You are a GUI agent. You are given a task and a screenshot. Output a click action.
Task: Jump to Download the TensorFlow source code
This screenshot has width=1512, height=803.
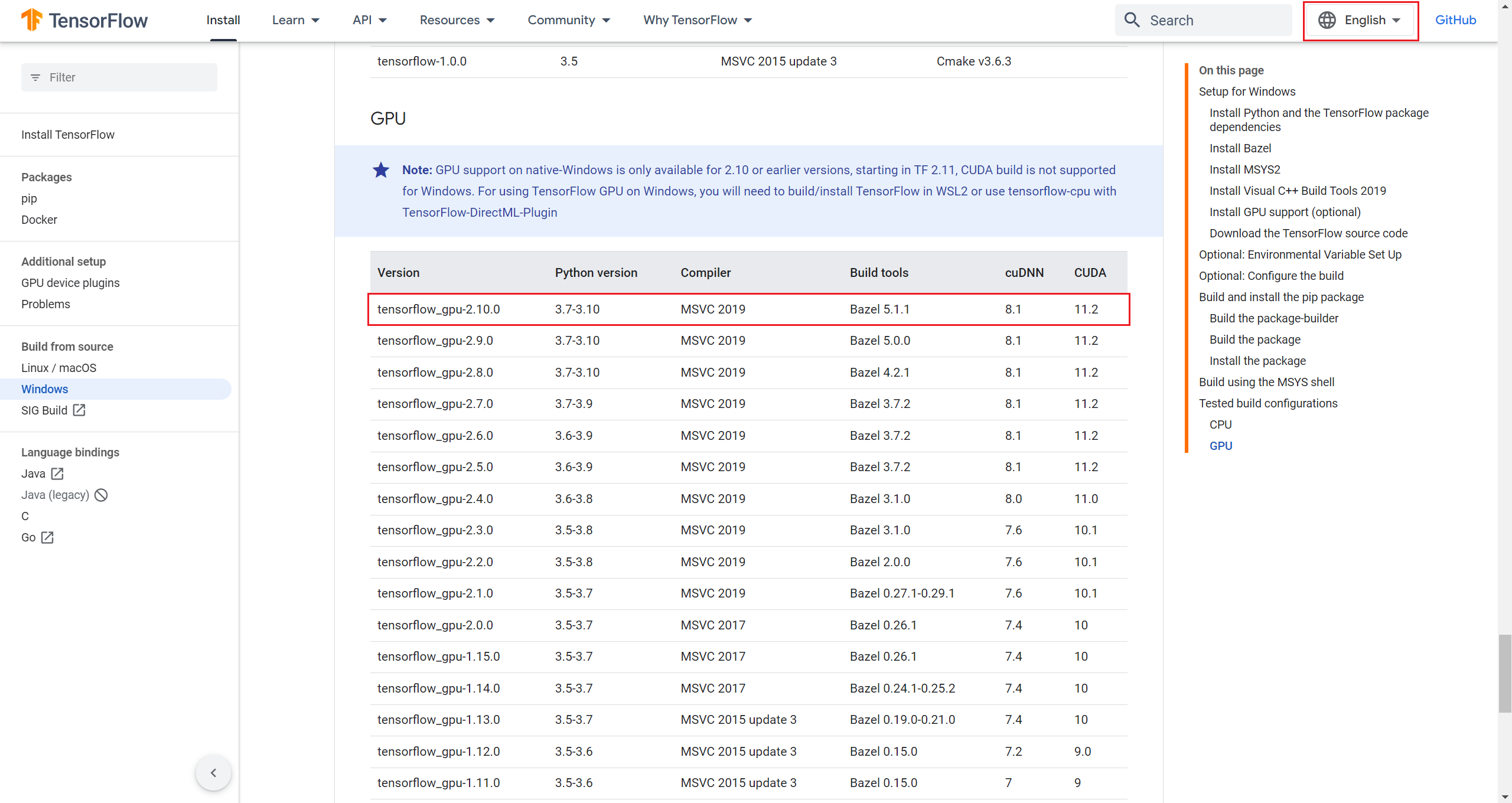[x=1308, y=233]
